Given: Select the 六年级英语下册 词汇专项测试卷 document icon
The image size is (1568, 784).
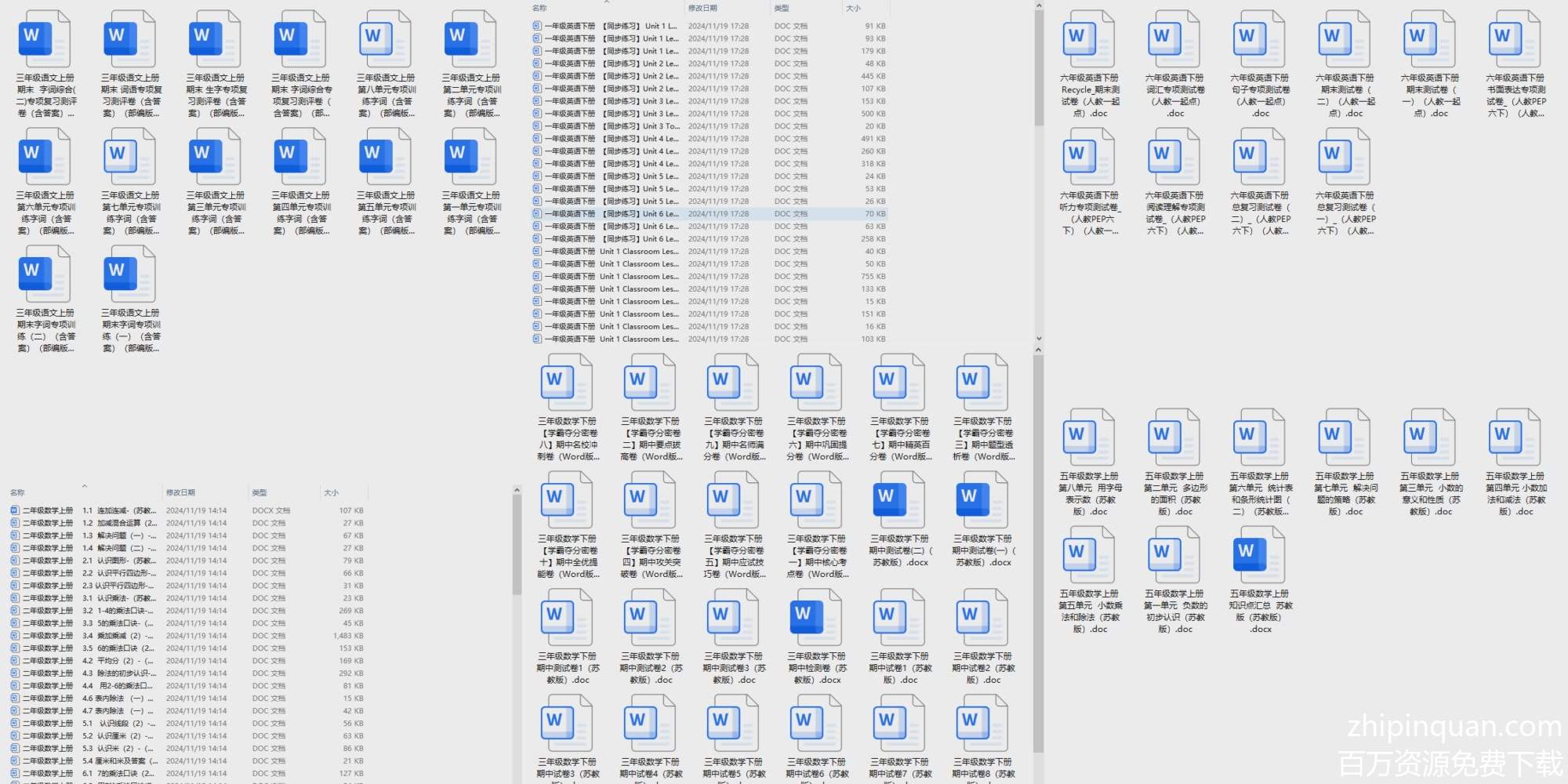Looking at the screenshot, I should 1174,41.
